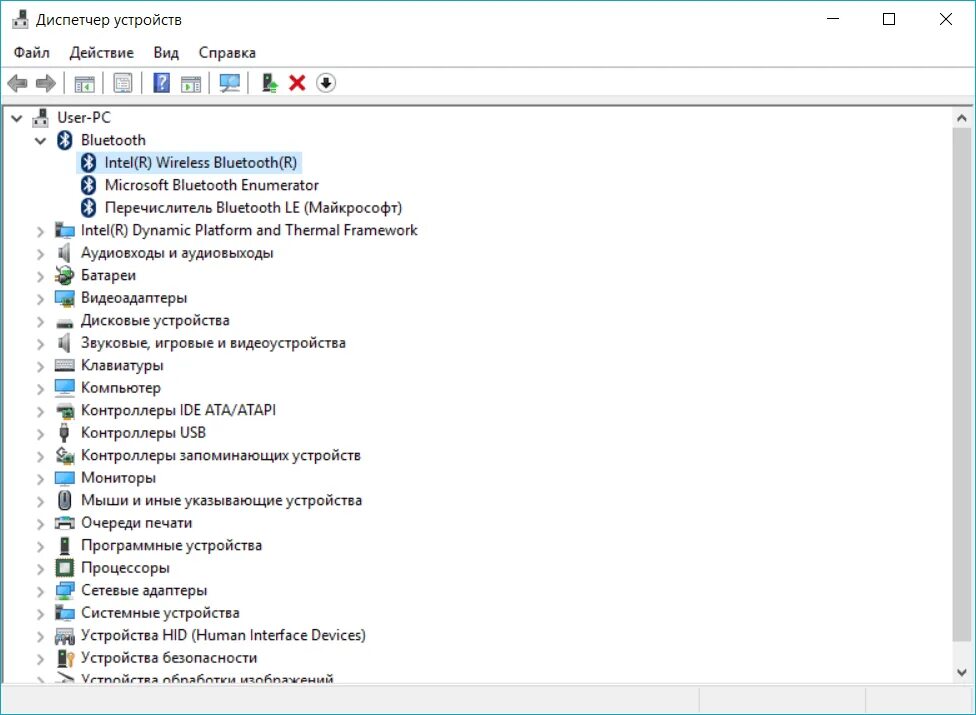
Task: Expand Контроллеры IDE ATA/ATAPI
Action: coord(40,411)
